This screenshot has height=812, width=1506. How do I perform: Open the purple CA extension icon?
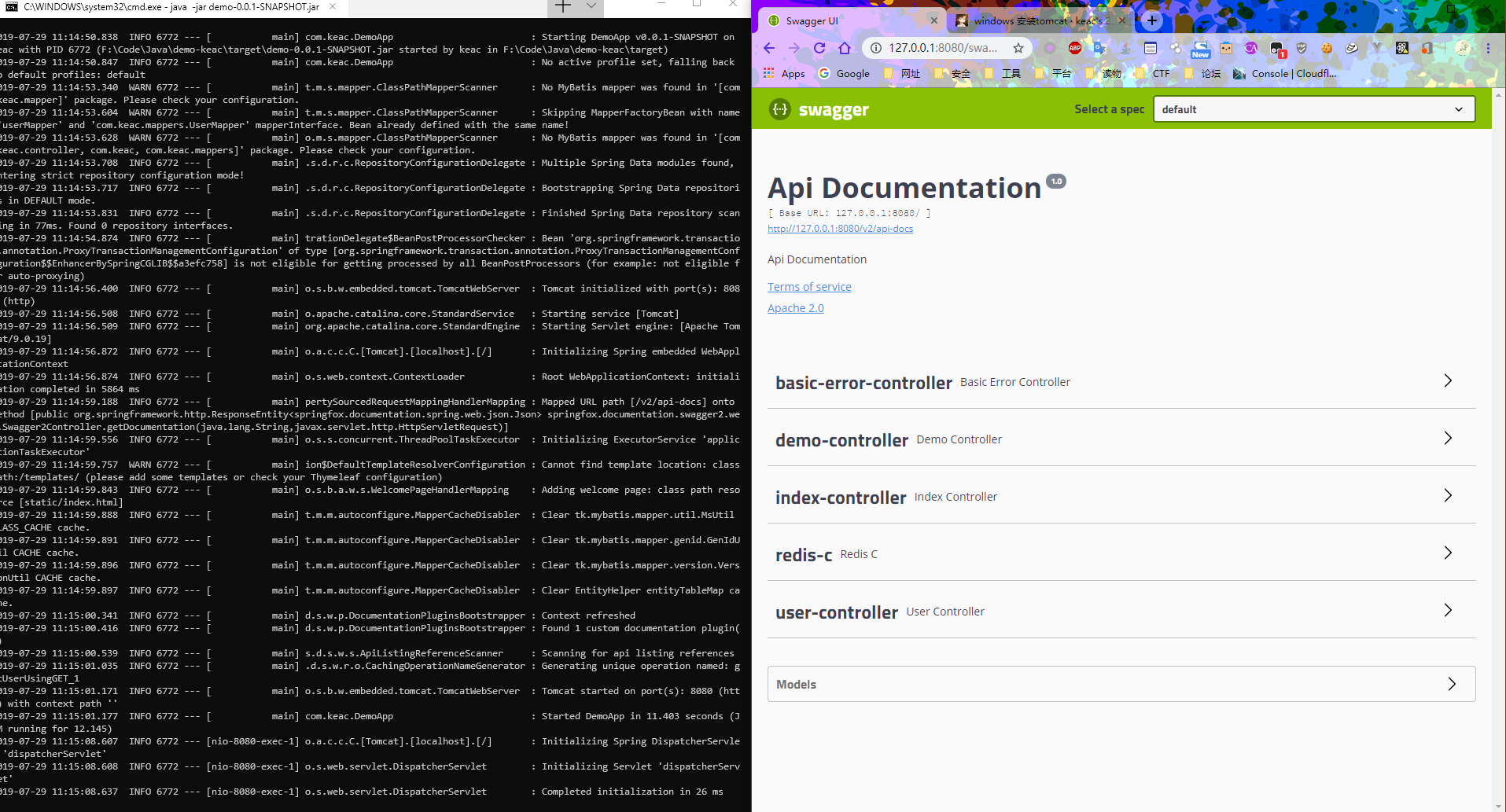pos(1250,48)
